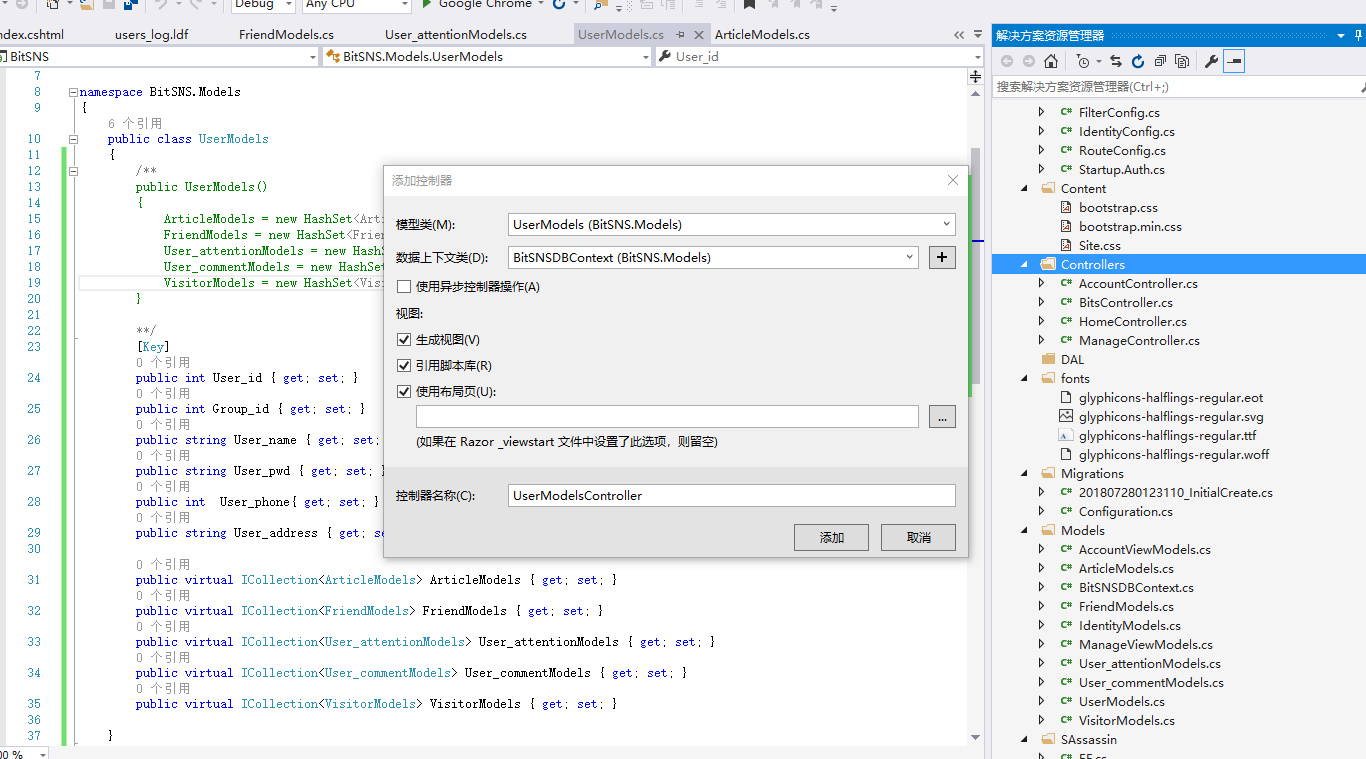The width and height of the screenshot is (1366, 759).
Task: Click the Forward arrow in Solution Explorer toolbar
Action: coord(1029,61)
